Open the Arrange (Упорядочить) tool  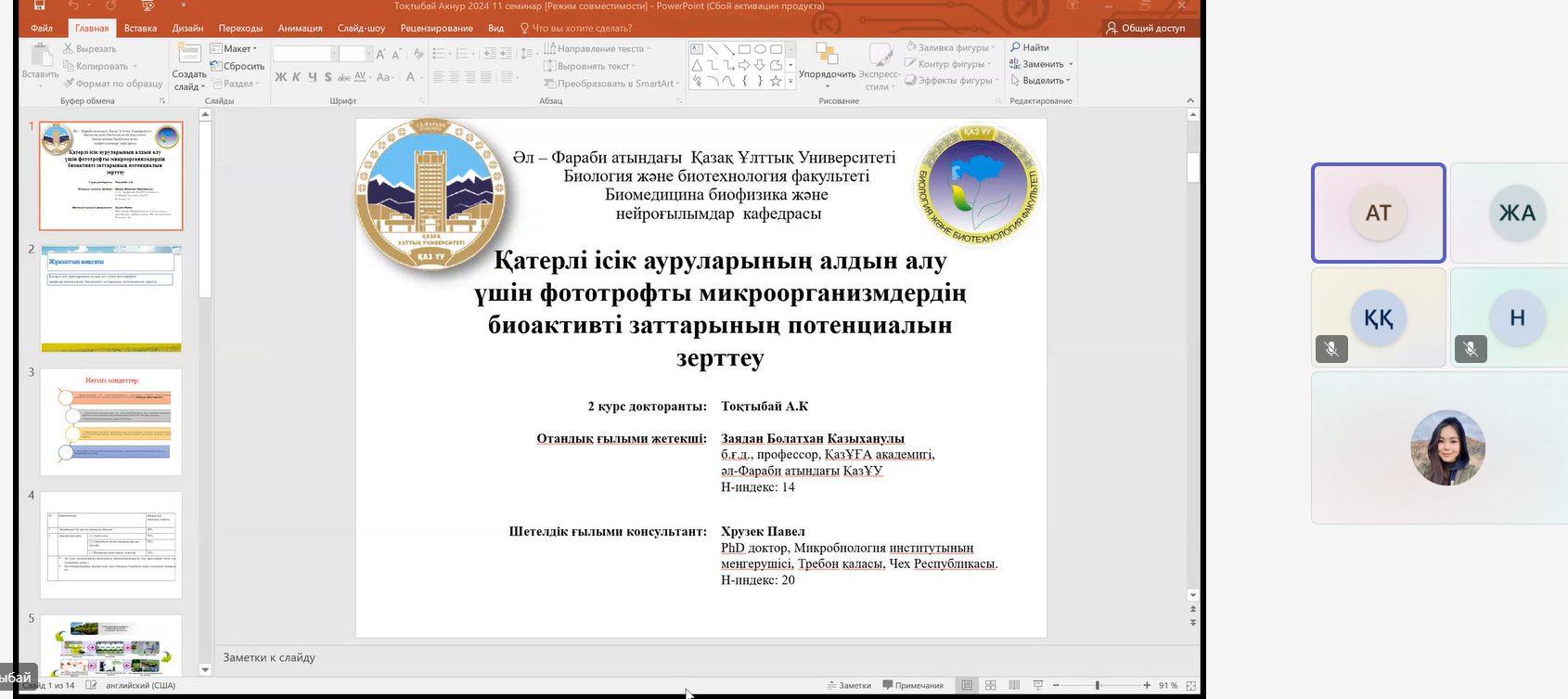tap(827, 65)
